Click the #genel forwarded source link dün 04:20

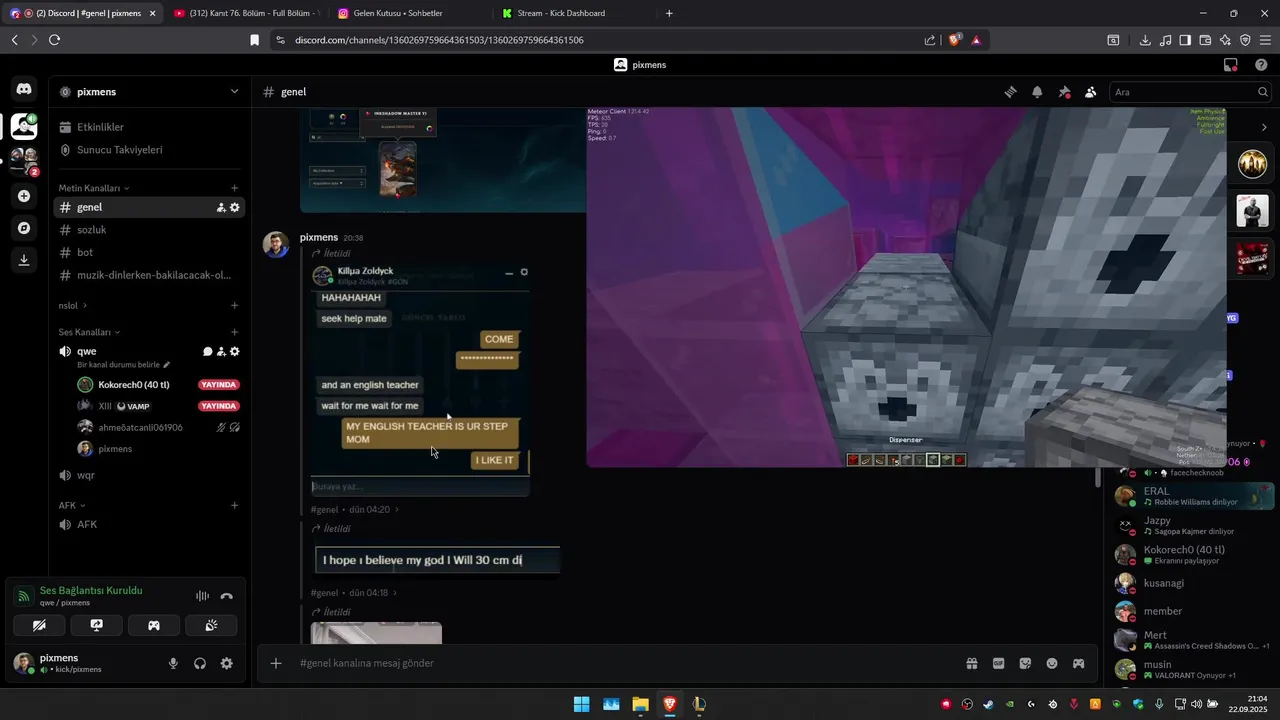[355, 509]
